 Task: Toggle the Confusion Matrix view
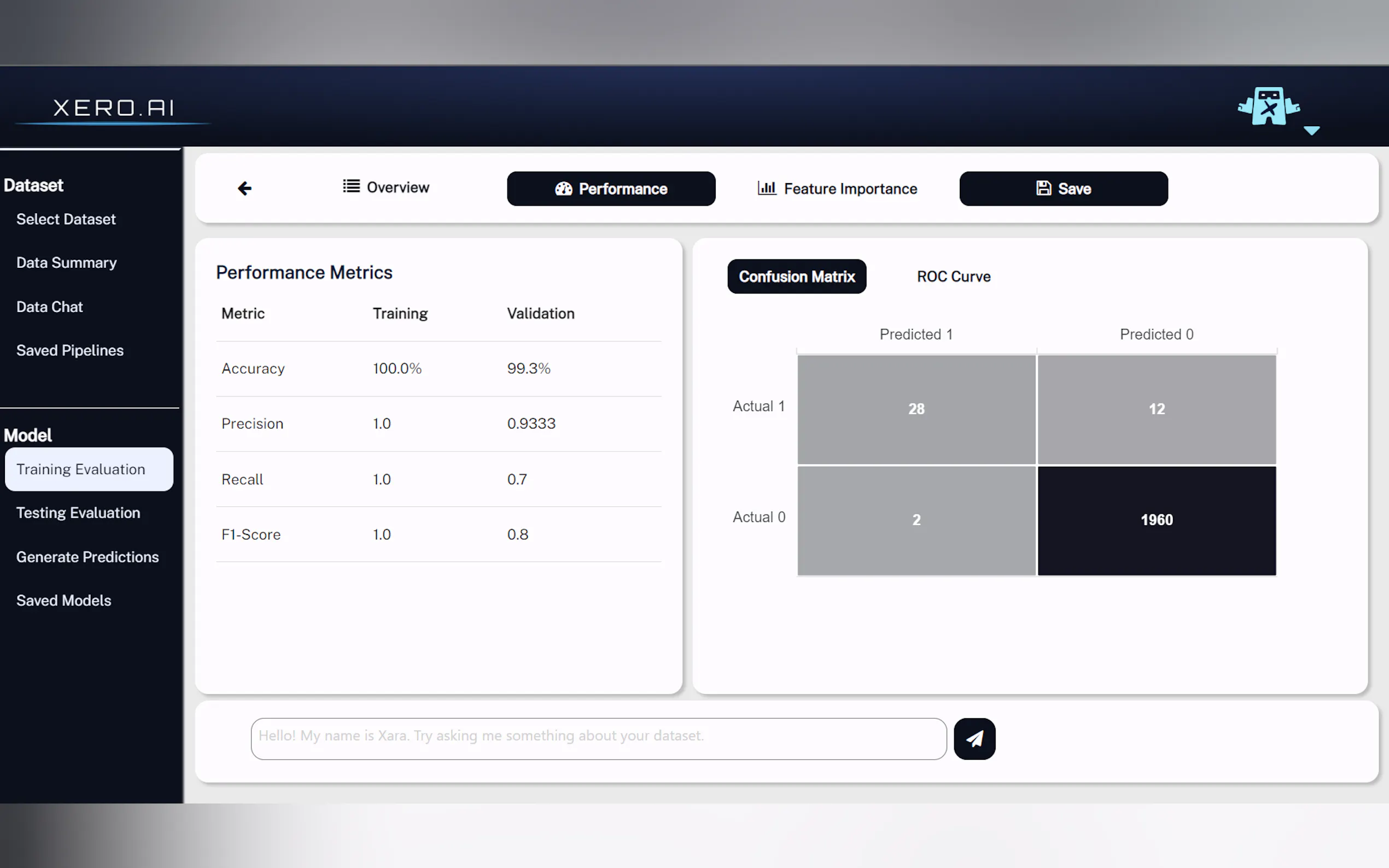[x=796, y=276]
